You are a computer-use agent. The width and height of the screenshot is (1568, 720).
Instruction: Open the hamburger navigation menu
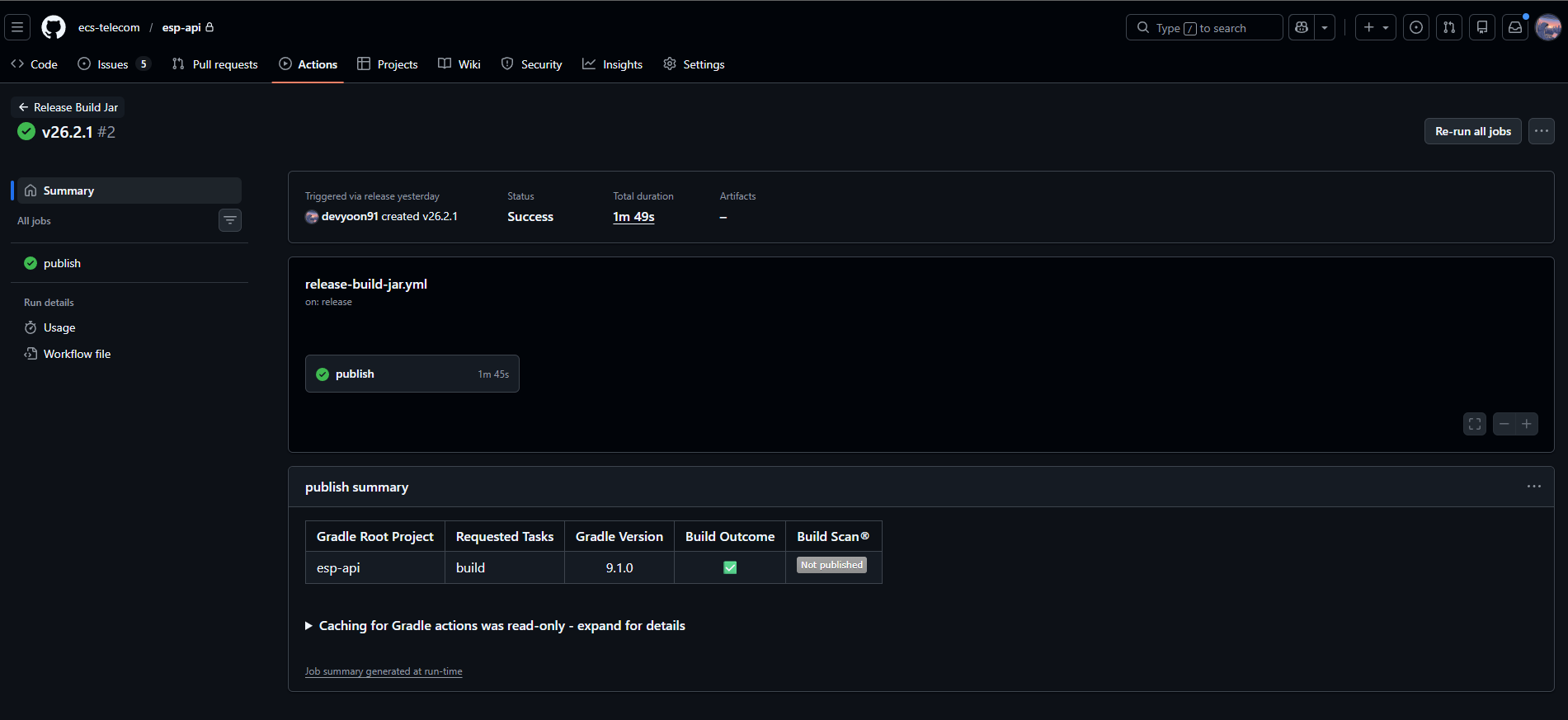(x=17, y=27)
